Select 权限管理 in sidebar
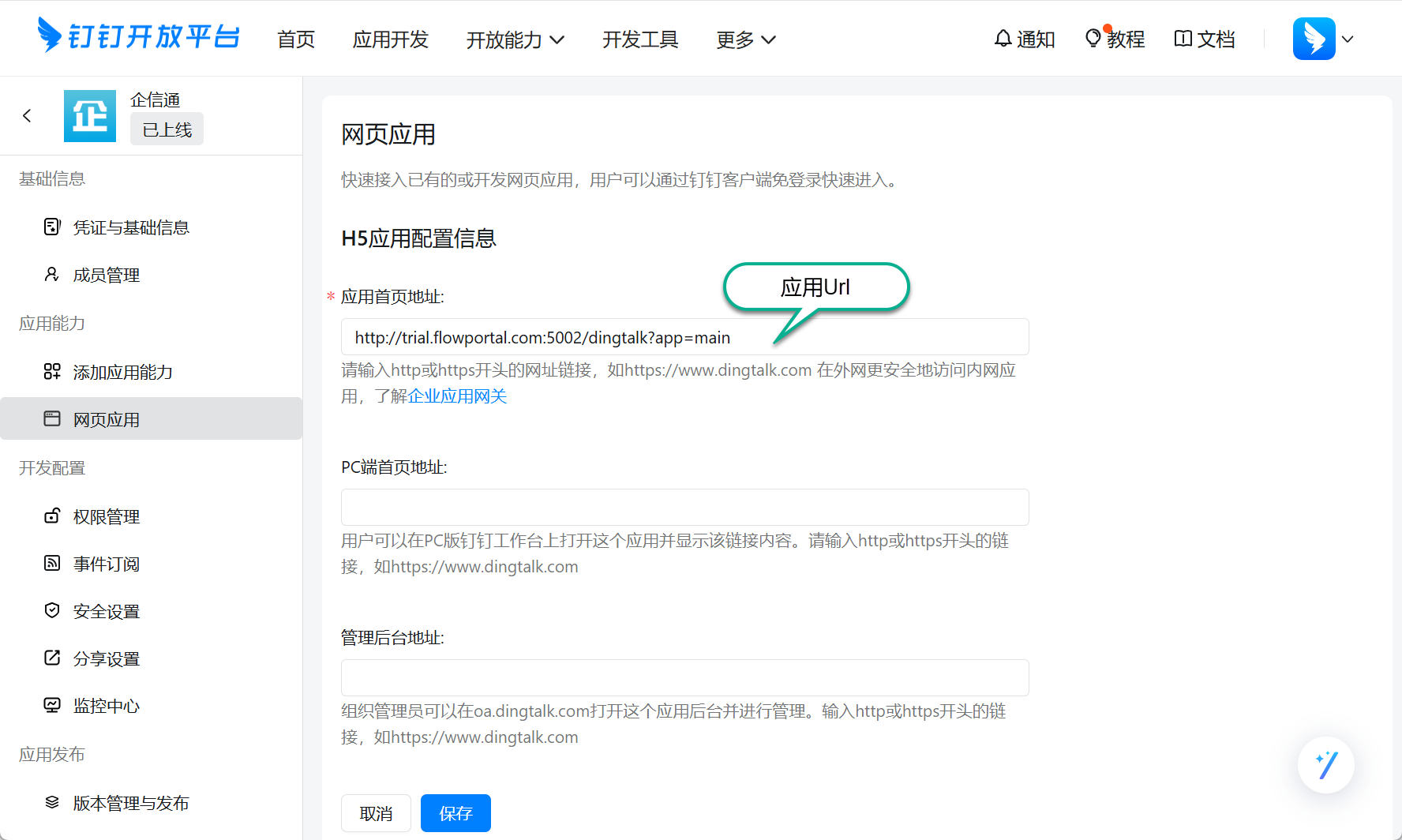 (152, 516)
